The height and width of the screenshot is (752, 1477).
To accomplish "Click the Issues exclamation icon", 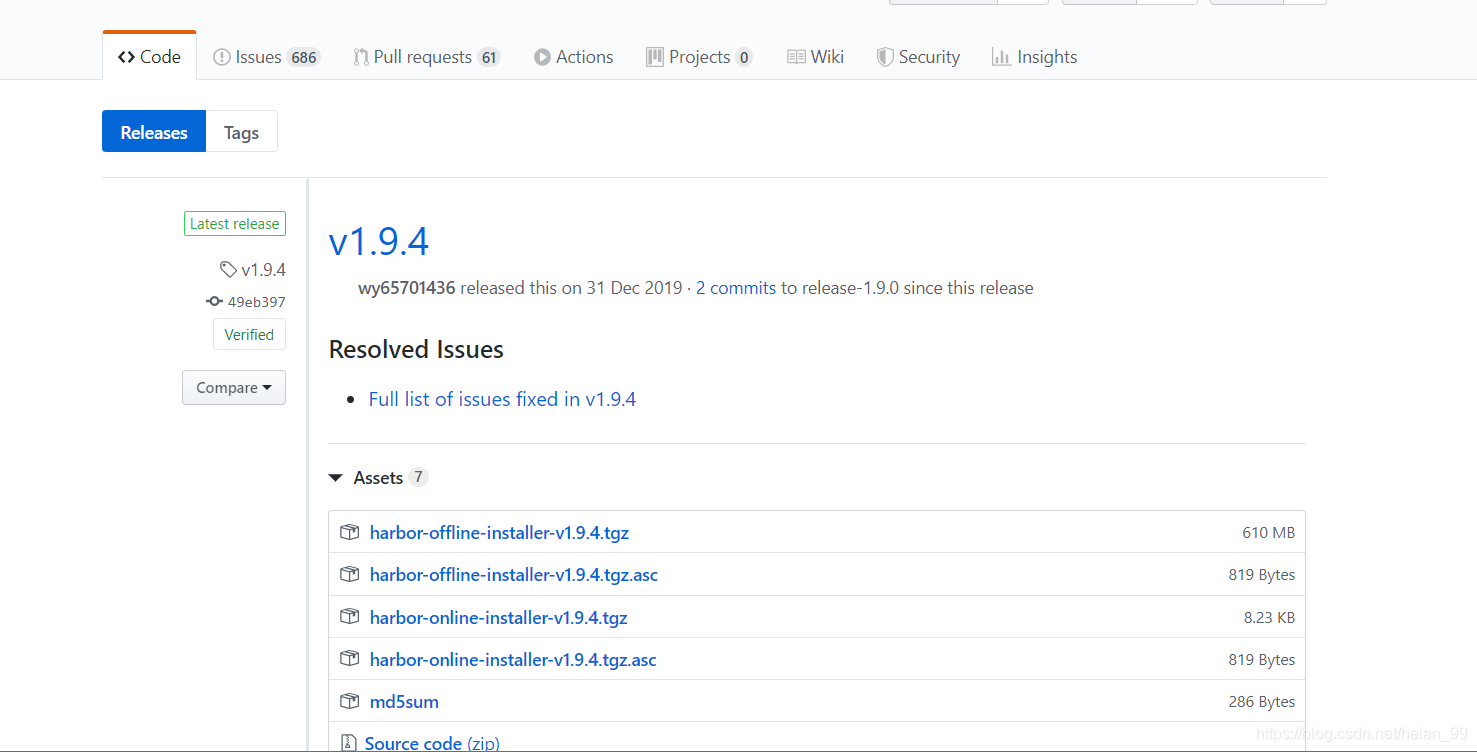I will pyautogui.click(x=222, y=57).
